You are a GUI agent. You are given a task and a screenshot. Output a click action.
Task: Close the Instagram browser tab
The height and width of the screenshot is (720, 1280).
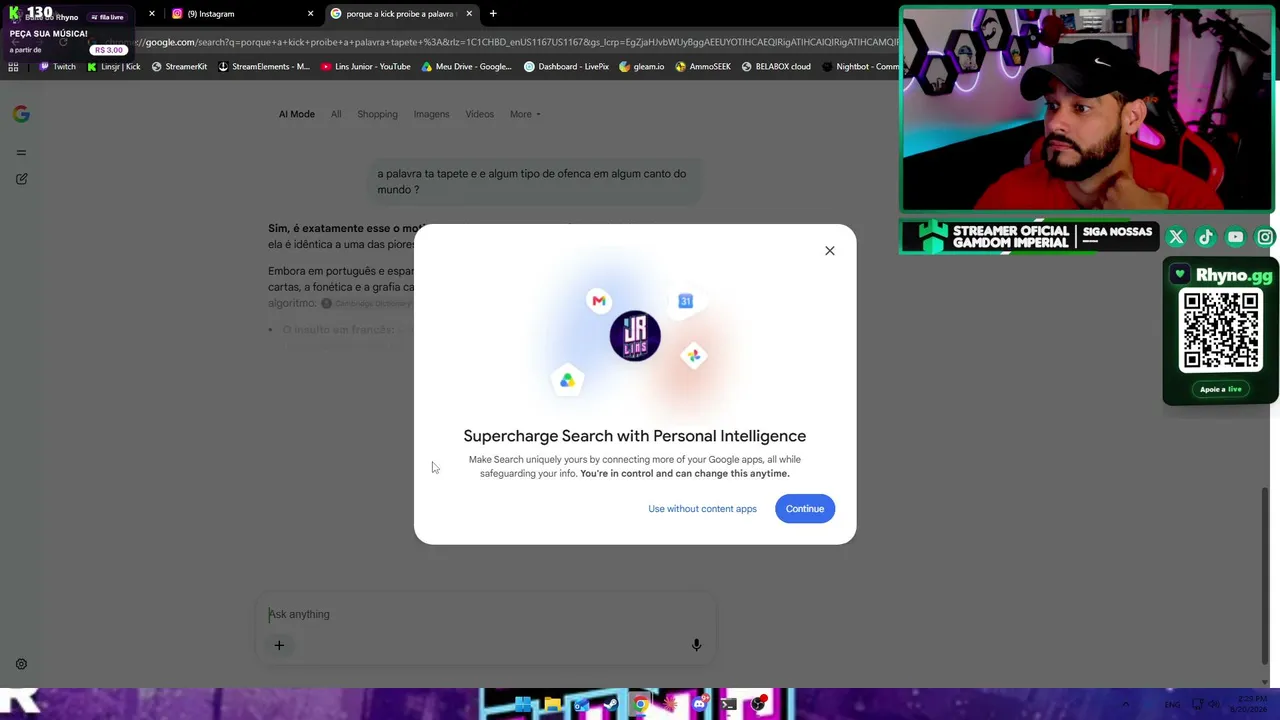(x=310, y=14)
